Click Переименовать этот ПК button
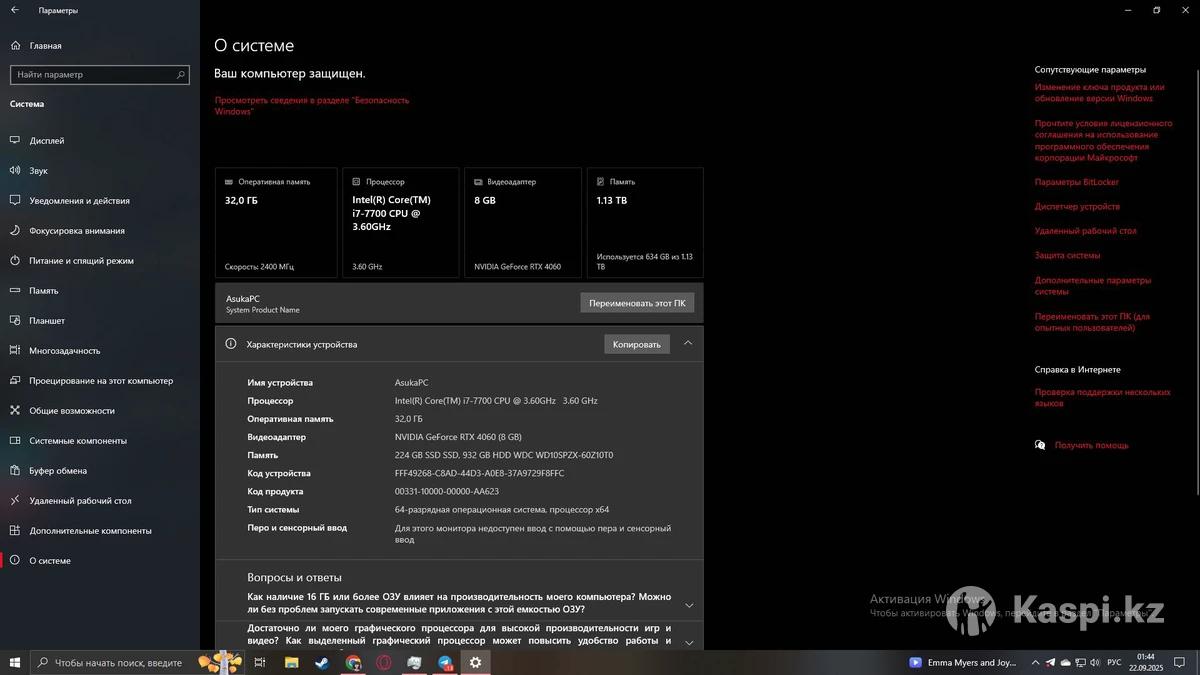Viewport: 1200px width, 675px height. pos(637,303)
